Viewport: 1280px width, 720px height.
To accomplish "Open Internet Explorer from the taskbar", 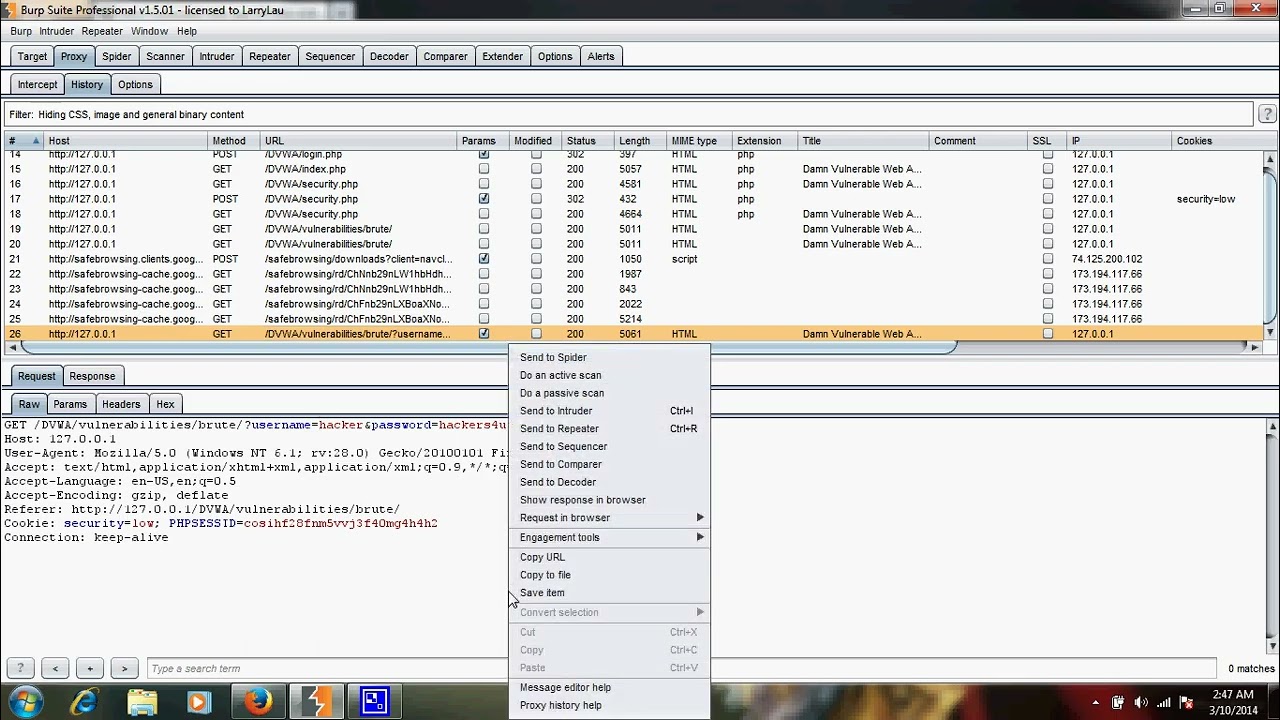I will point(84,702).
